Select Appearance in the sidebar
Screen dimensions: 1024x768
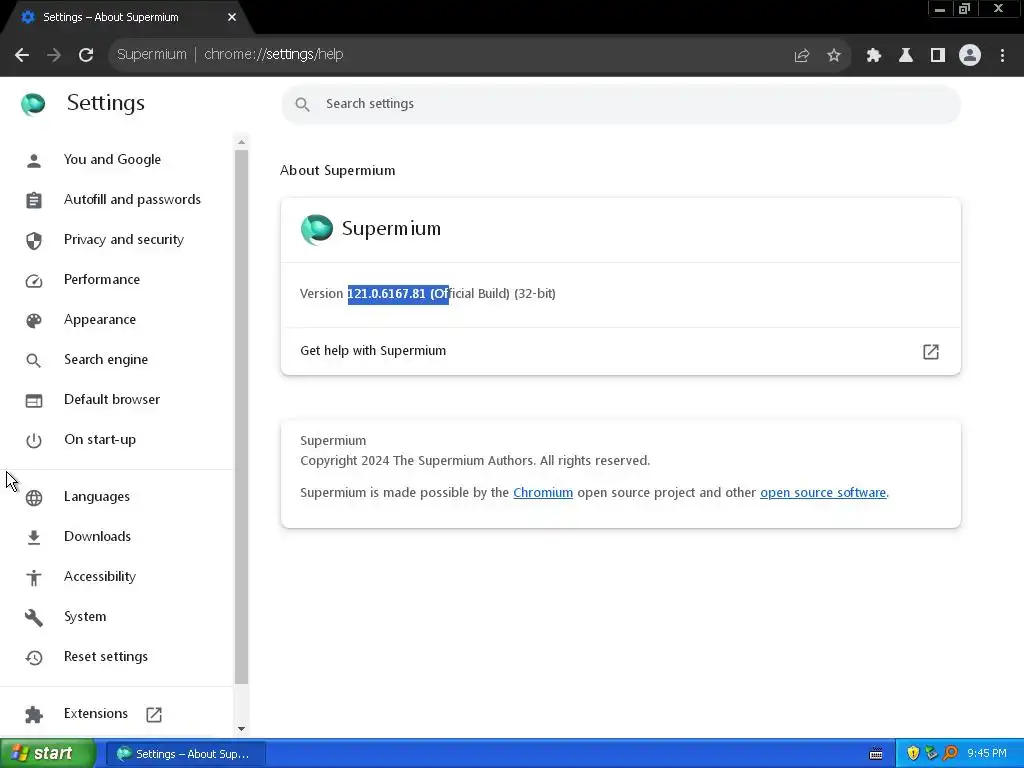[100, 319]
